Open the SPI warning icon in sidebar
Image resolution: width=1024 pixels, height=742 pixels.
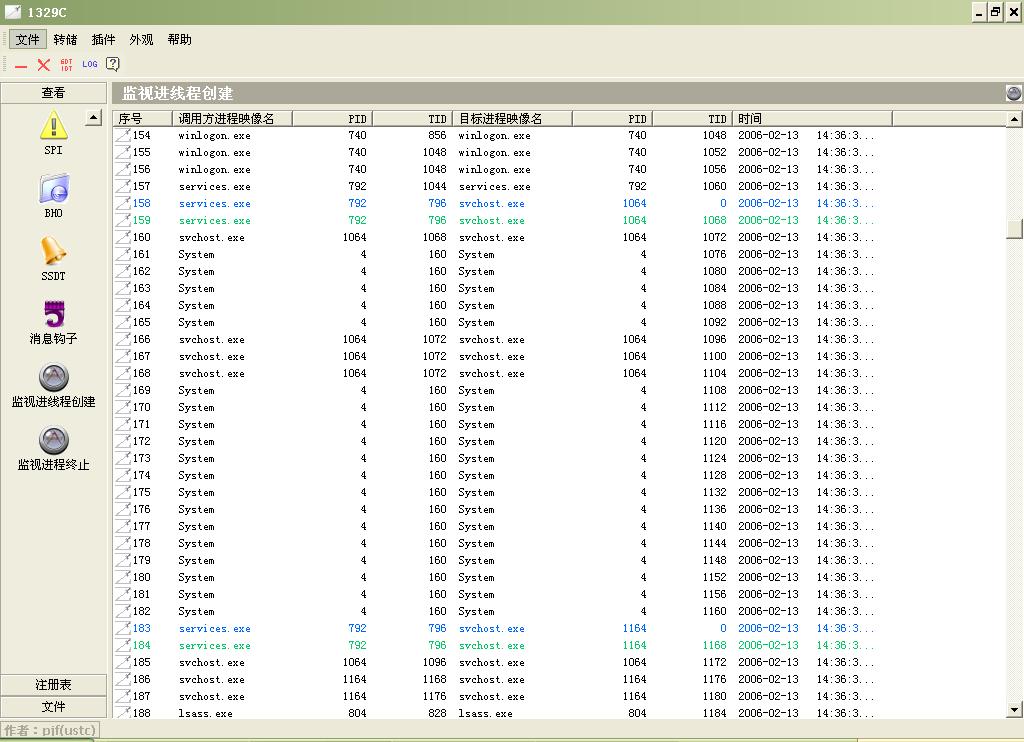pyautogui.click(x=53, y=126)
